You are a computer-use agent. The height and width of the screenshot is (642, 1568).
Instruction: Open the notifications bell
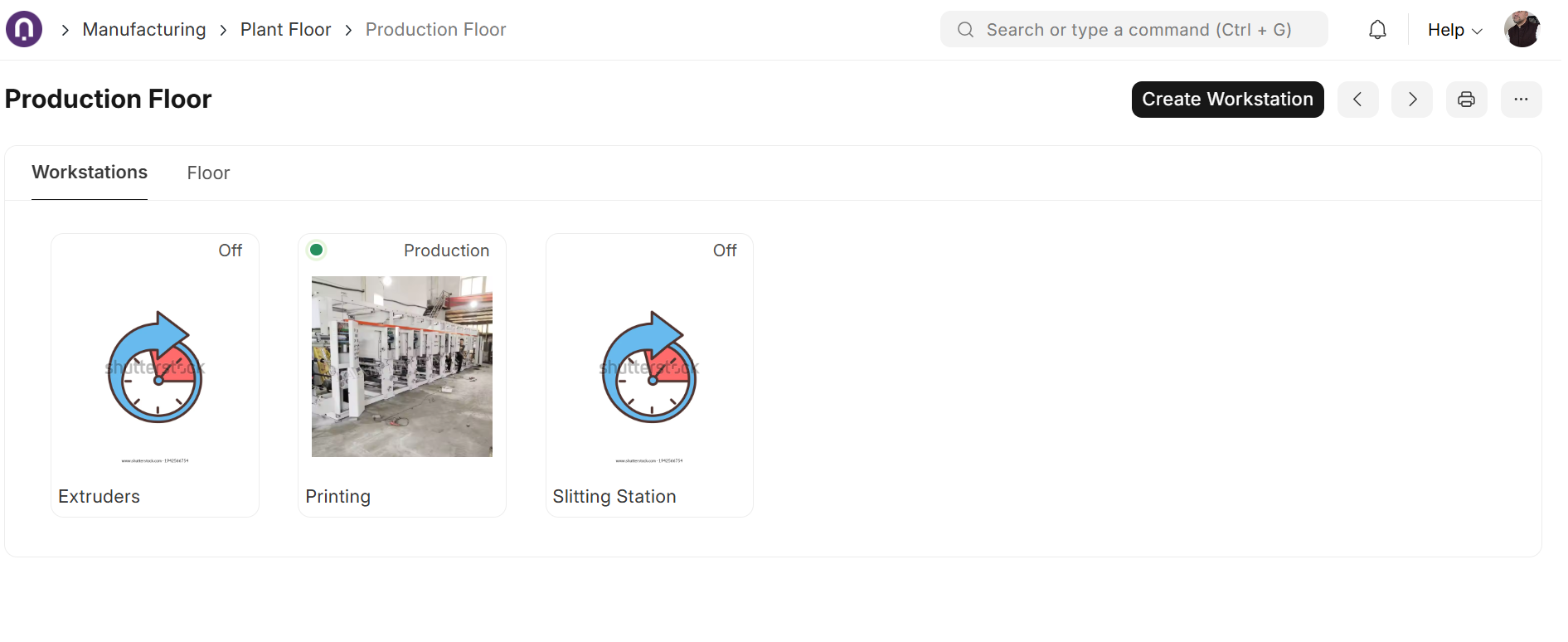pyautogui.click(x=1377, y=30)
